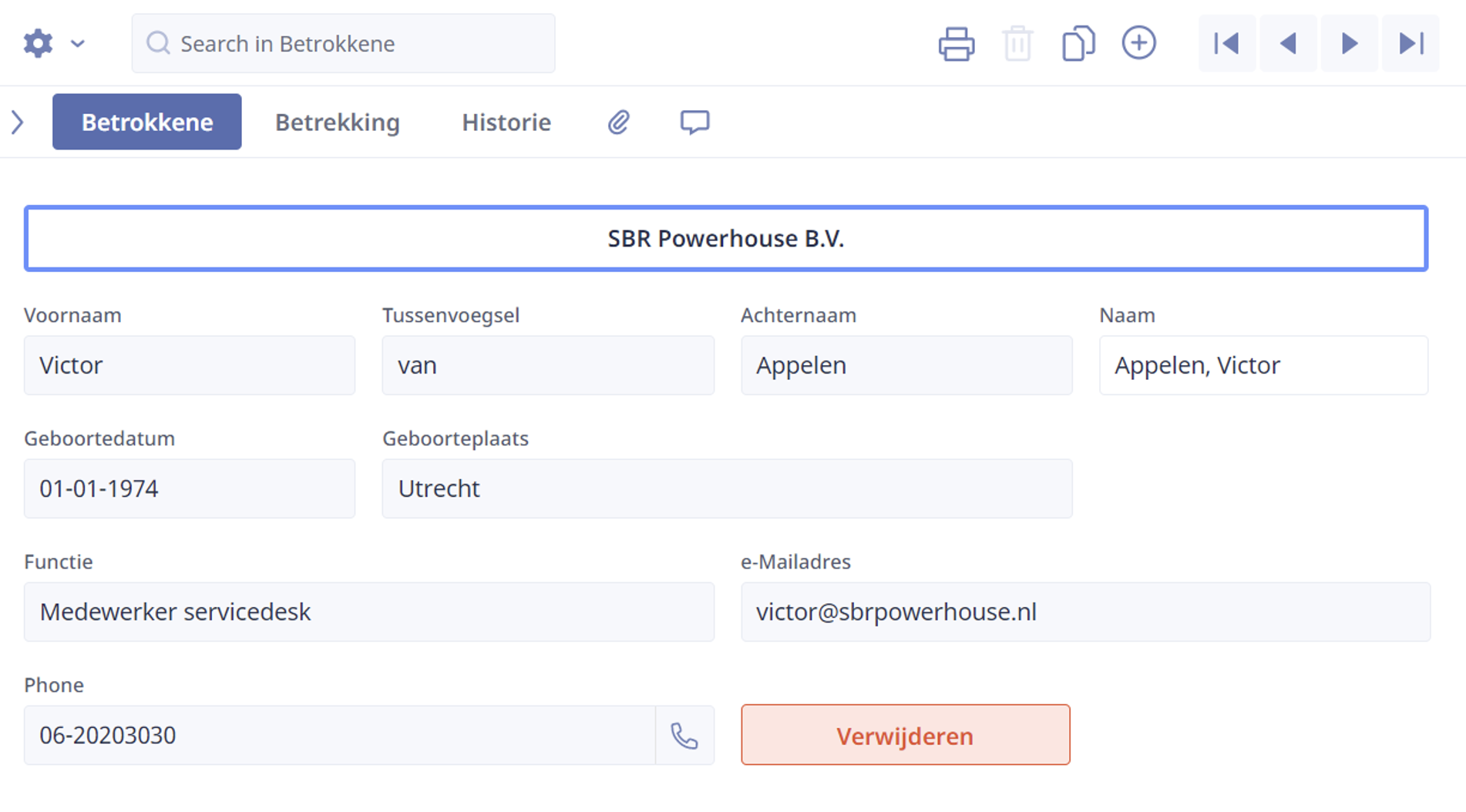The height and width of the screenshot is (812, 1466).
Task: Click the Functie label
Action: tap(59, 562)
